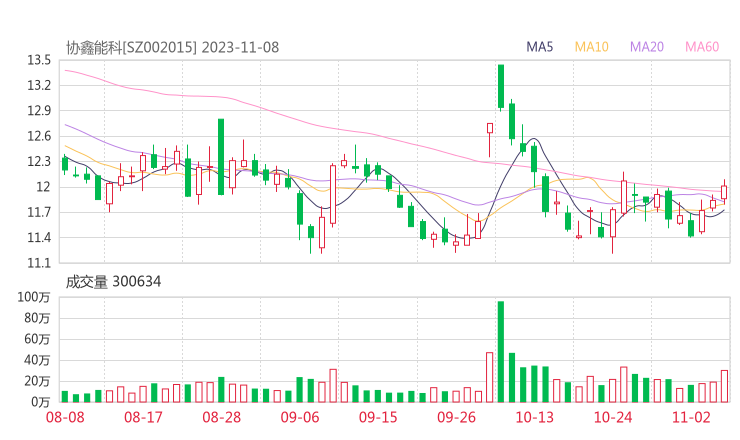Click the stock title 协鑫能科[SZ002015] 2023-11-08

coord(172,48)
